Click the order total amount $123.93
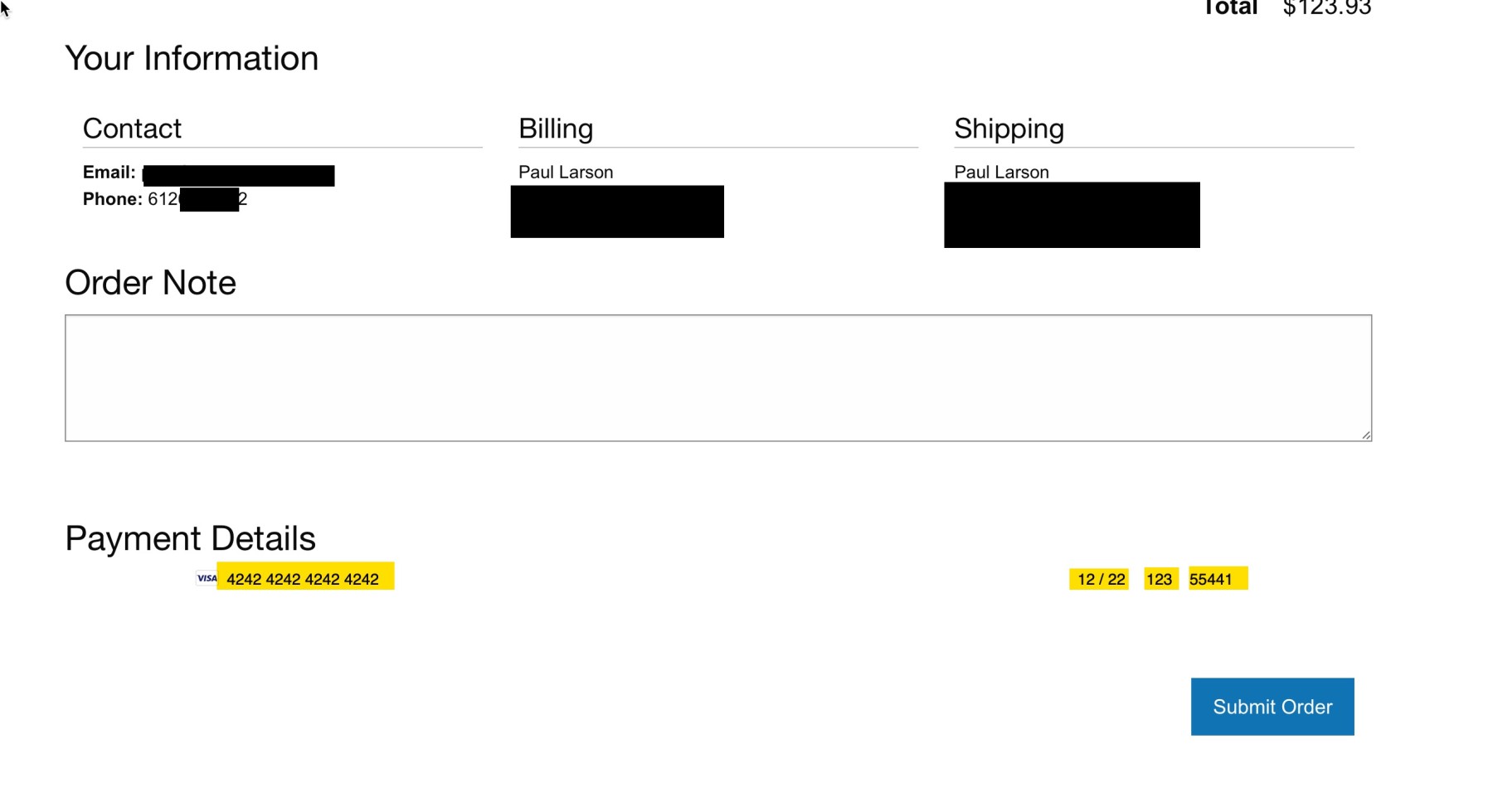This screenshot has height=812, width=1493. (x=1326, y=8)
